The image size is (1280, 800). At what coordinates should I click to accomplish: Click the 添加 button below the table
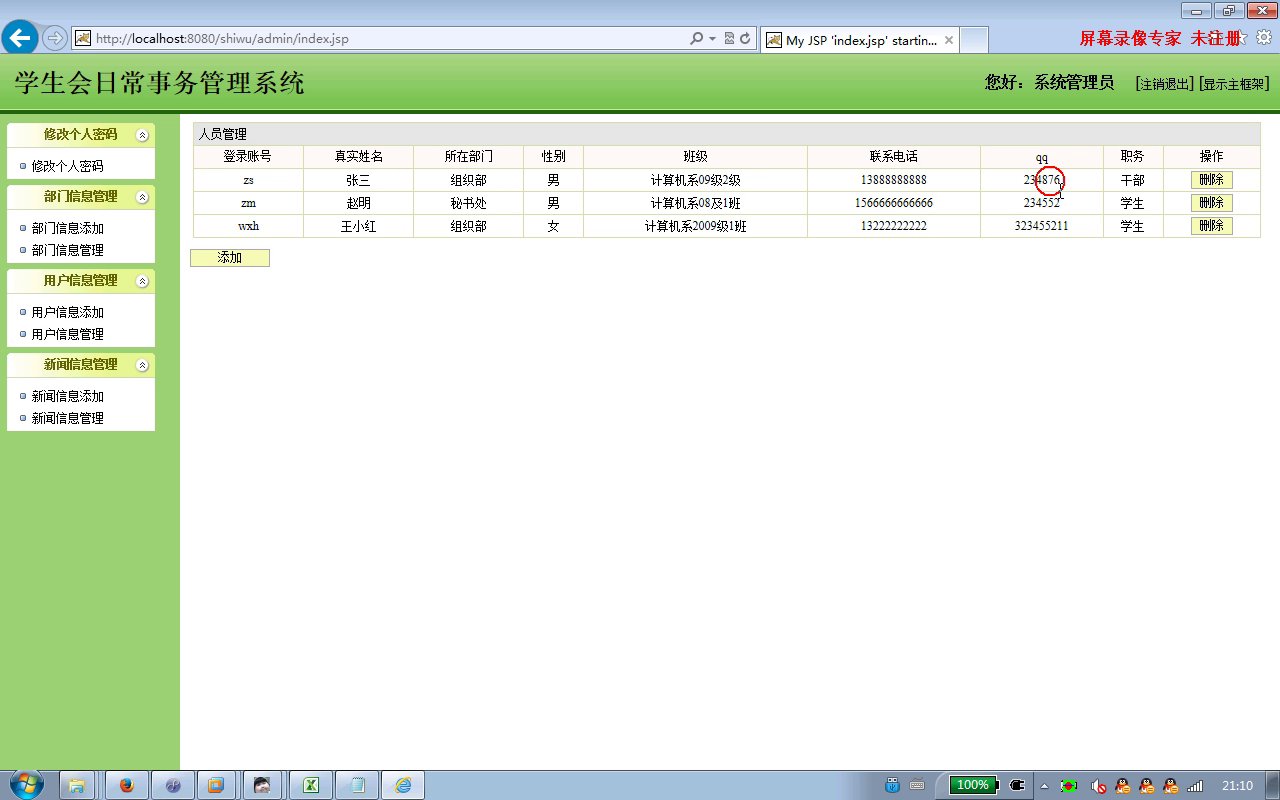[230, 258]
